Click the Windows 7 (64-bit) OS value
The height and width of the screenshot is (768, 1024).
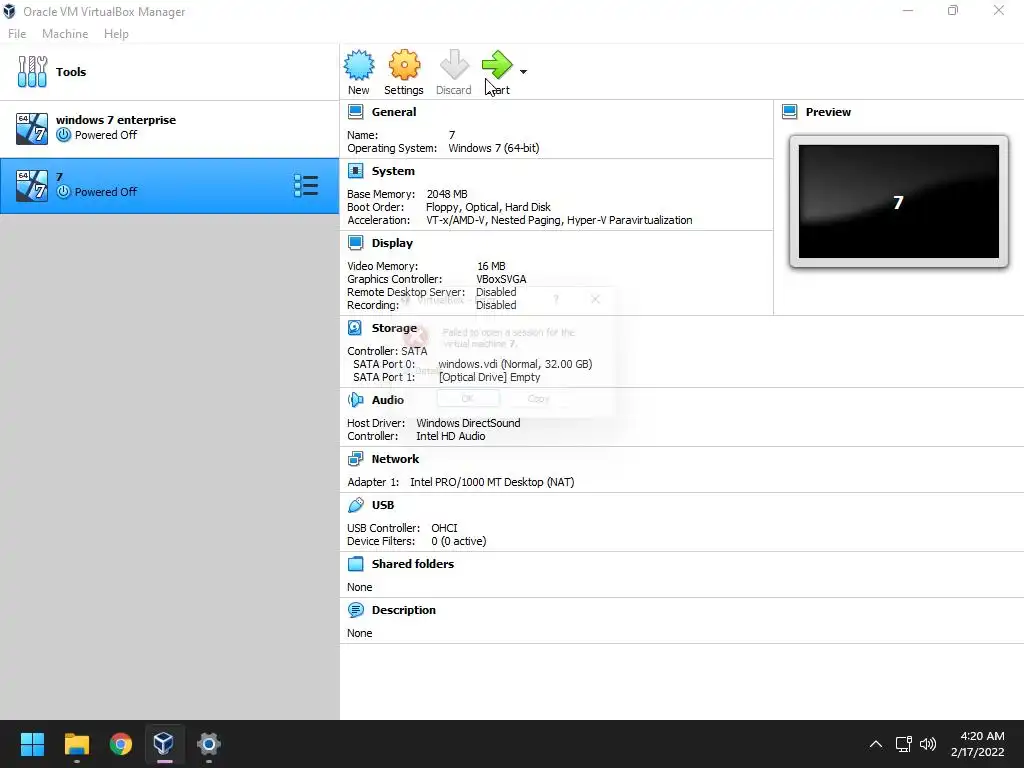pyautogui.click(x=494, y=148)
